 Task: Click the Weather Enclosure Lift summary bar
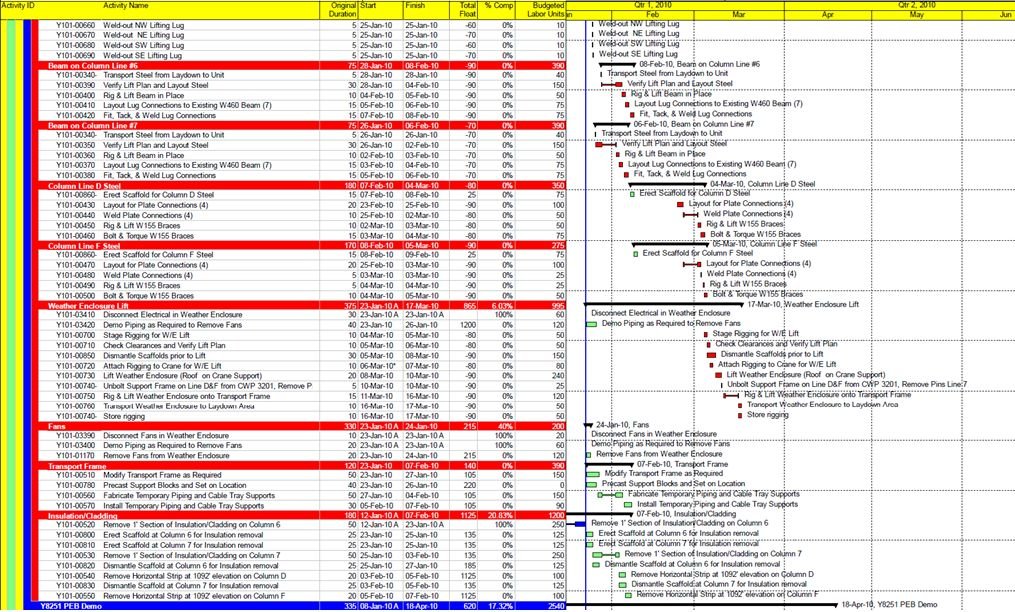(664, 304)
